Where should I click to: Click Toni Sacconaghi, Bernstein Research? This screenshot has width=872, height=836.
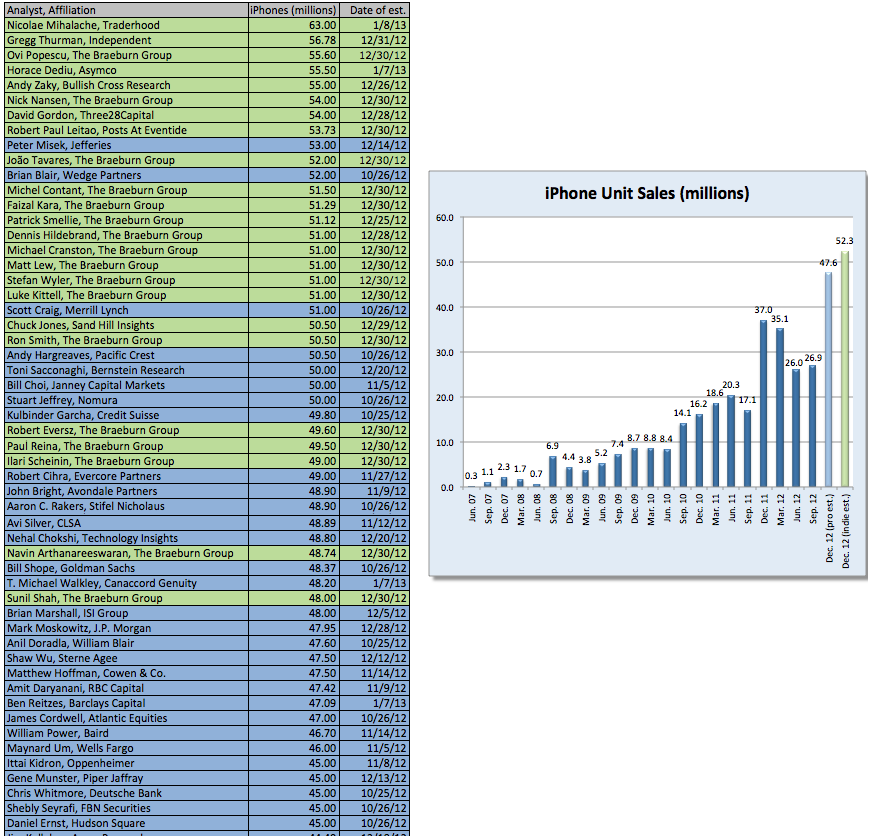pos(126,370)
